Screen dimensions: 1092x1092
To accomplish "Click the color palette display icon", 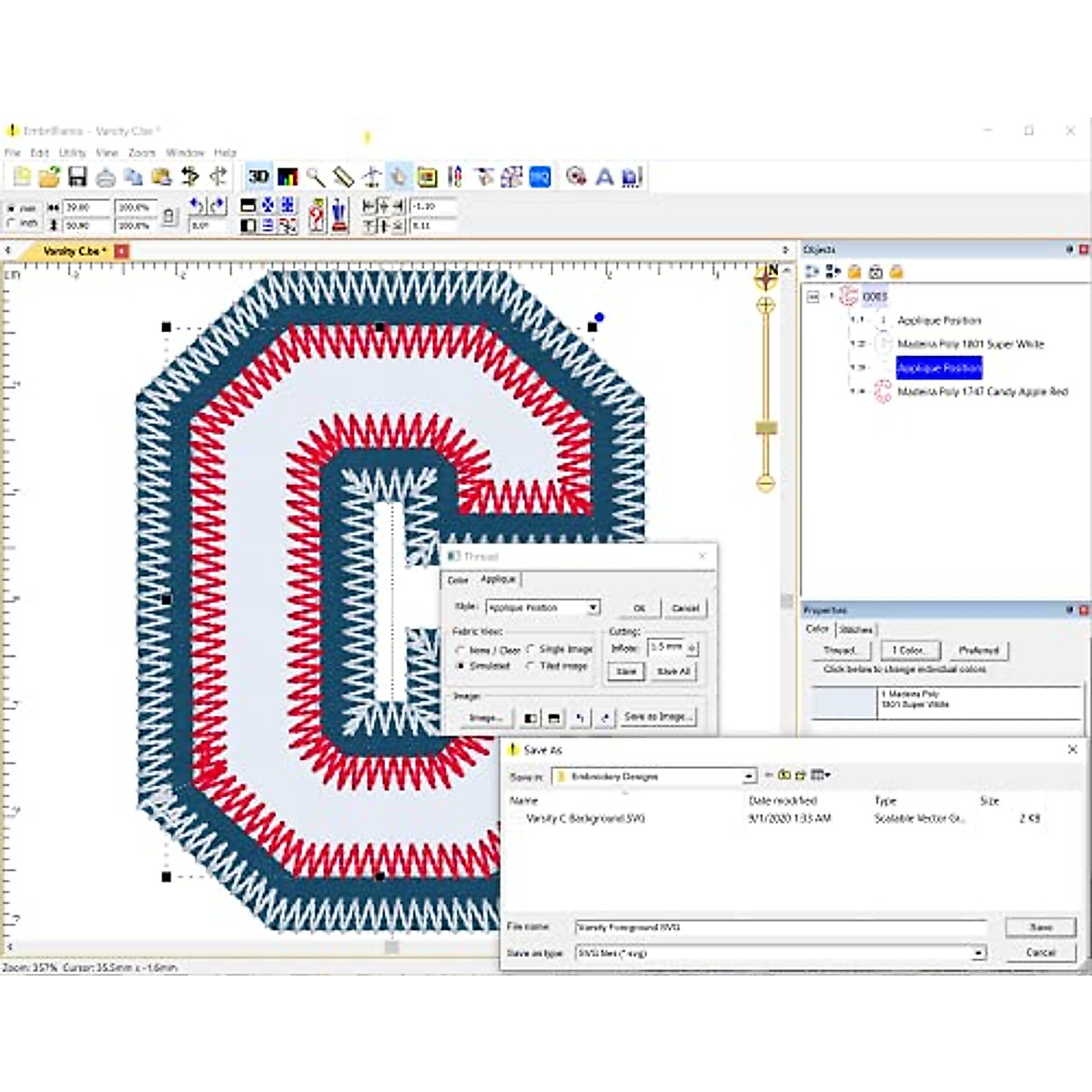I will (288, 177).
